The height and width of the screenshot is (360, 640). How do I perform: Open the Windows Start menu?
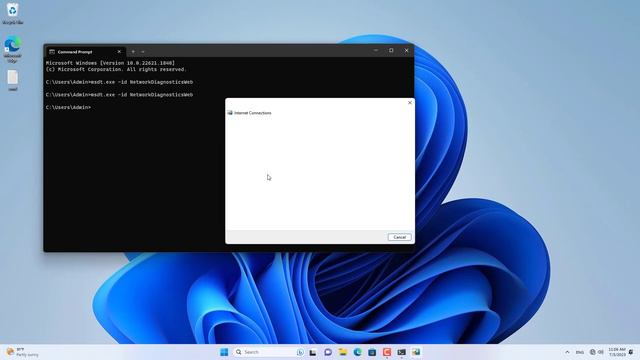click(224, 352)
